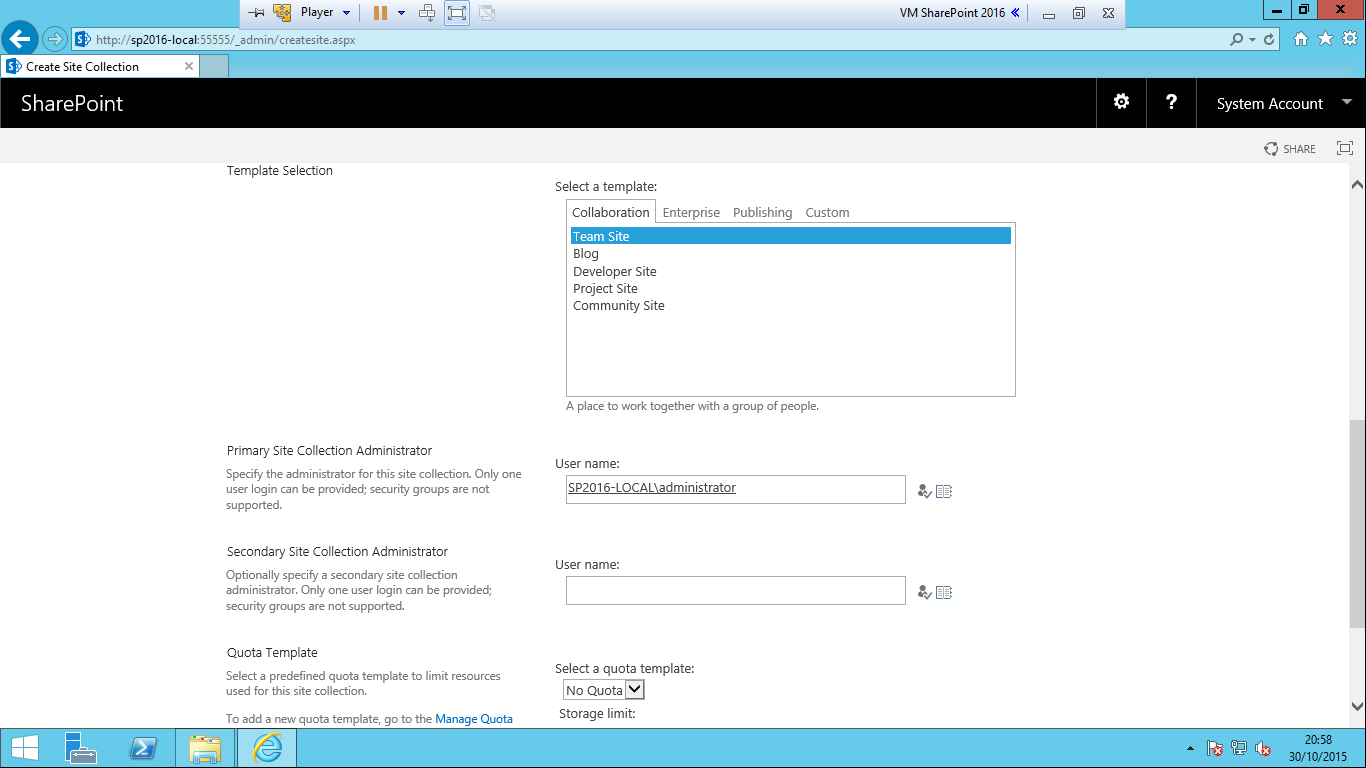This screenshot has width=1366, height=768.
Task: Close the Create Site Collection tab
Action: coord(188,66)
